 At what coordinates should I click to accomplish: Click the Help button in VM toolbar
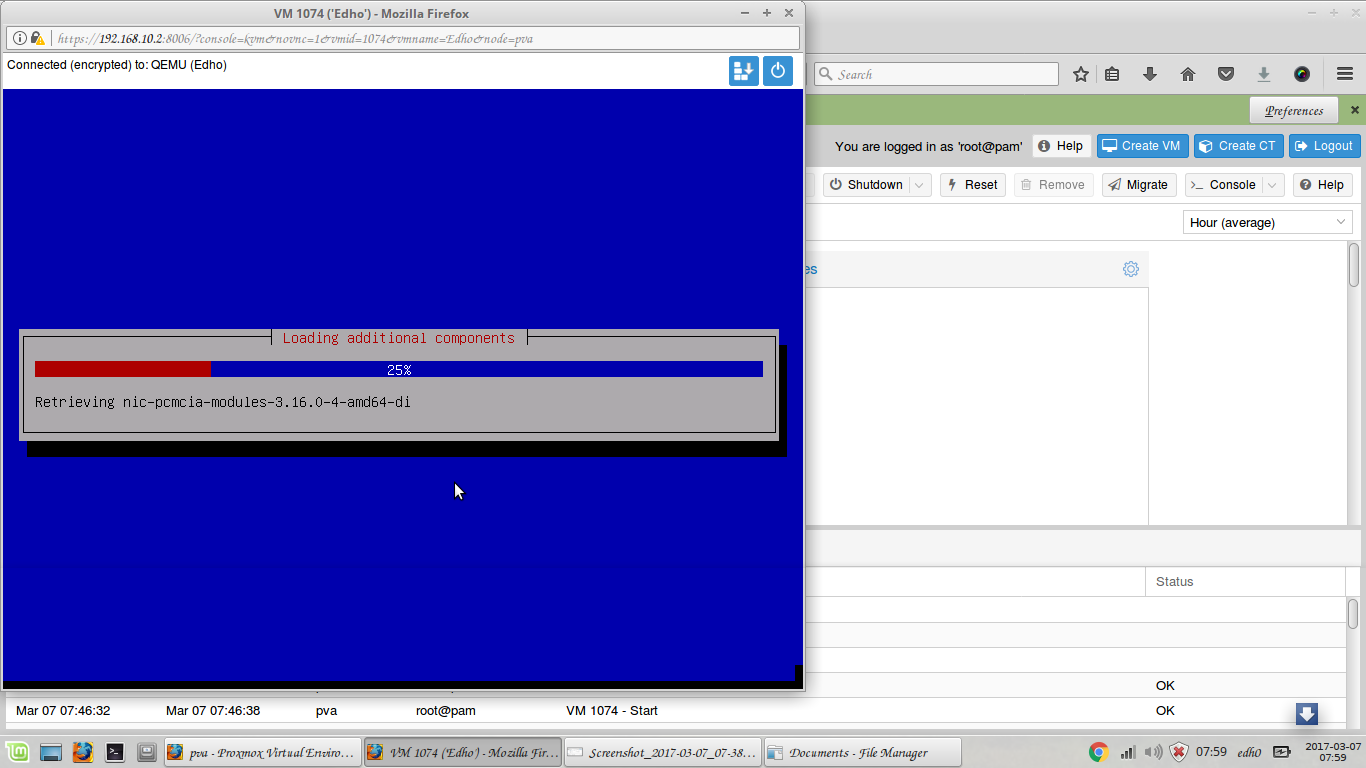pos(1322,185)
